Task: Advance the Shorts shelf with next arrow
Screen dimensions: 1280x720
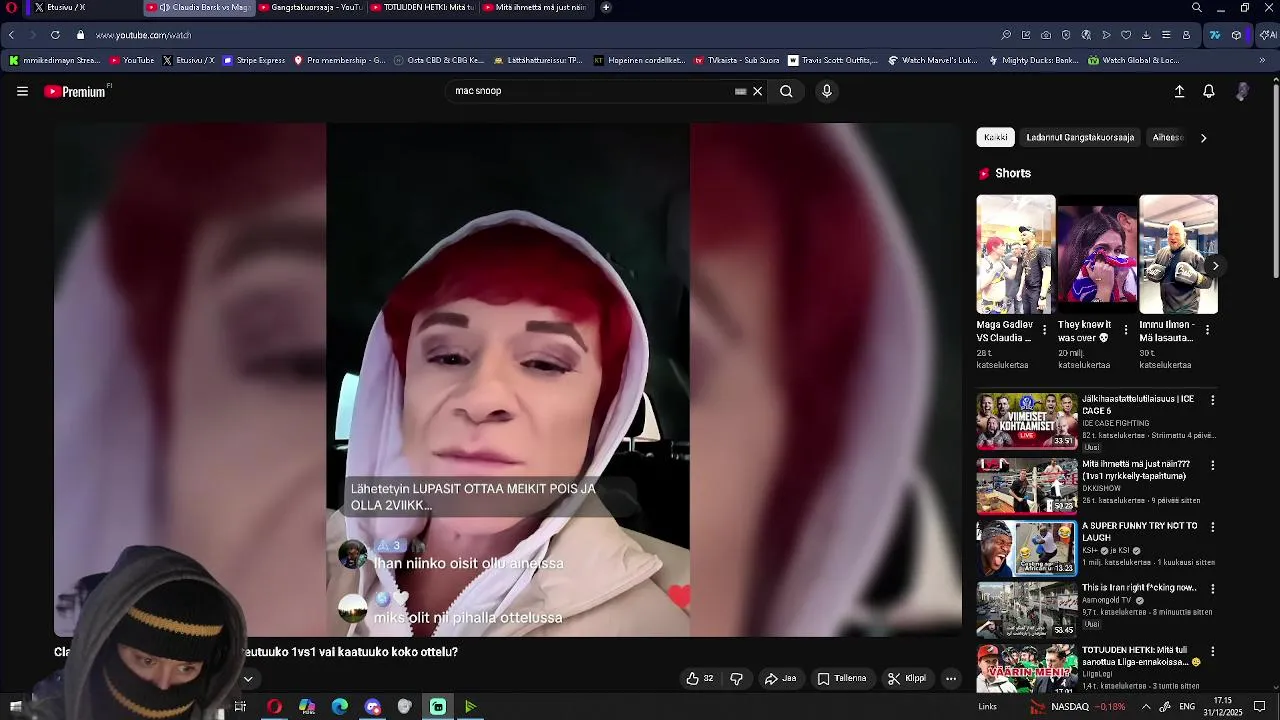Action: tap(1215, 266)
